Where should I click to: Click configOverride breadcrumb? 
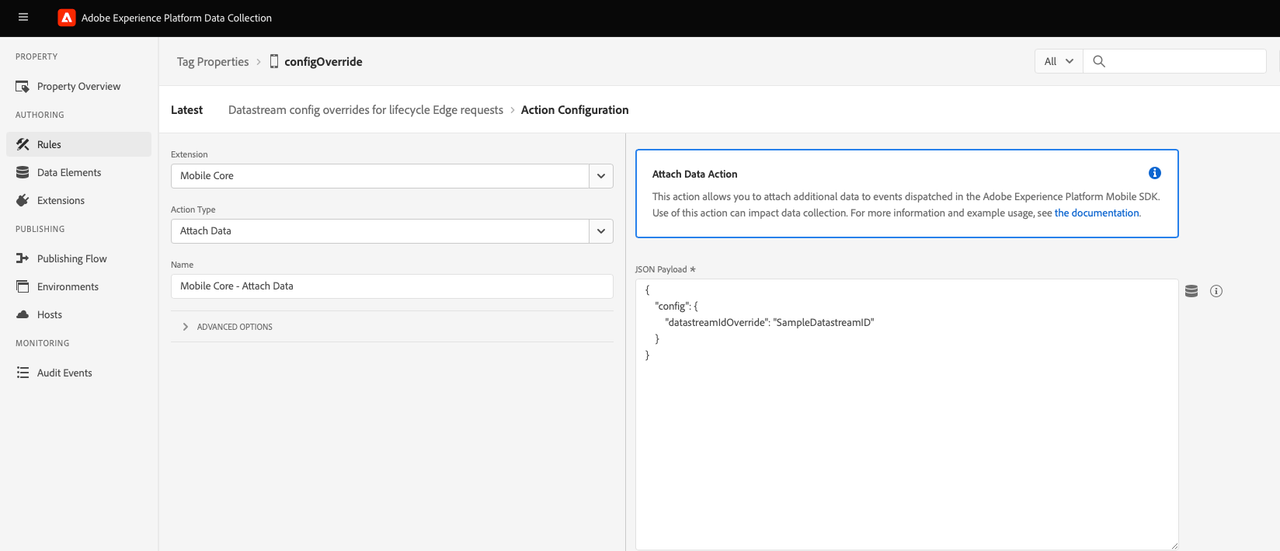323,62
